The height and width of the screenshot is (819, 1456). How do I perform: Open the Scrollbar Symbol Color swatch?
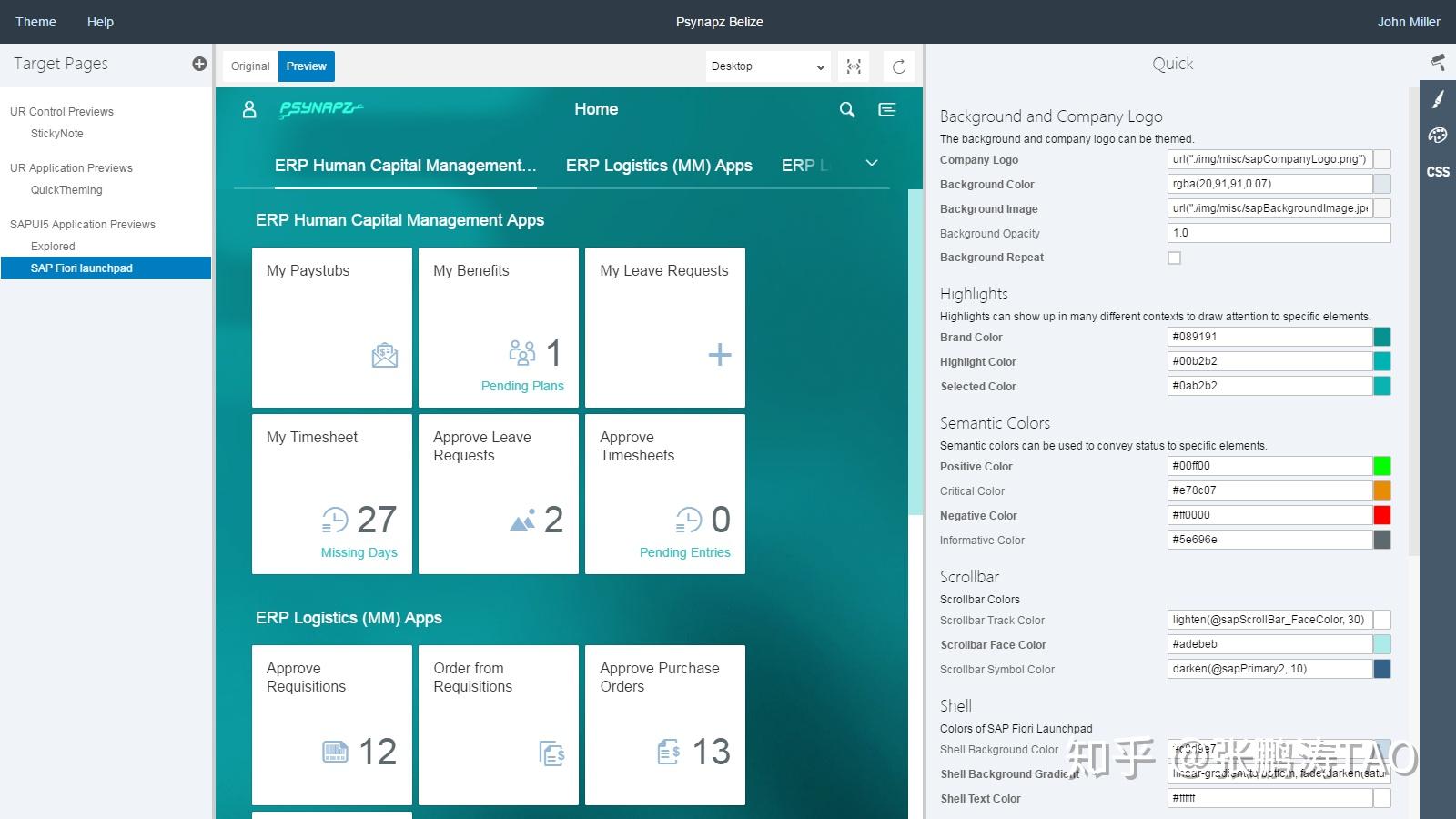click(x=1381, y=669)
